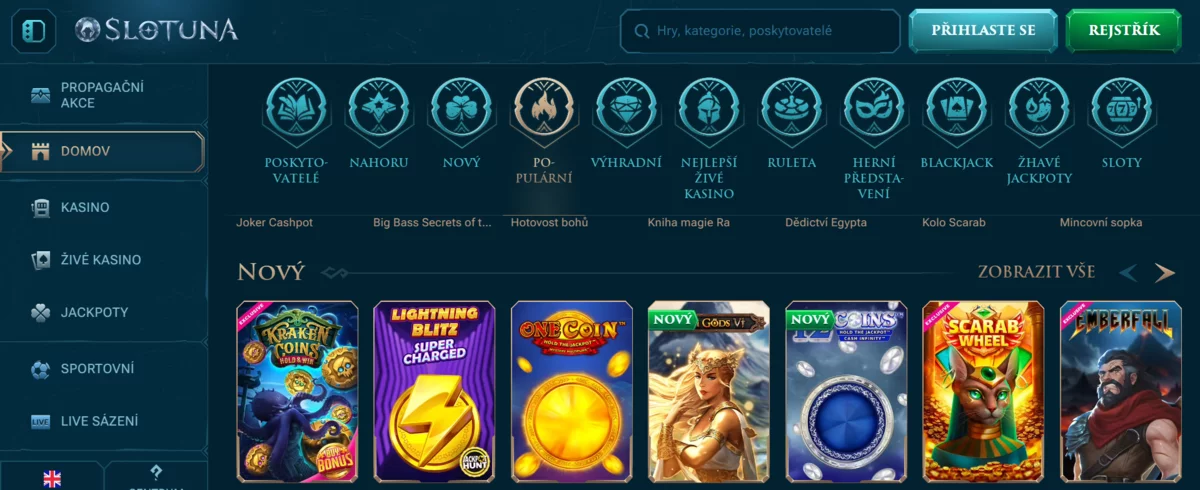The width and height of the screenshot is (1200, 490).
Task: Focus the game search input field
Action: click(x=760, y=31)
